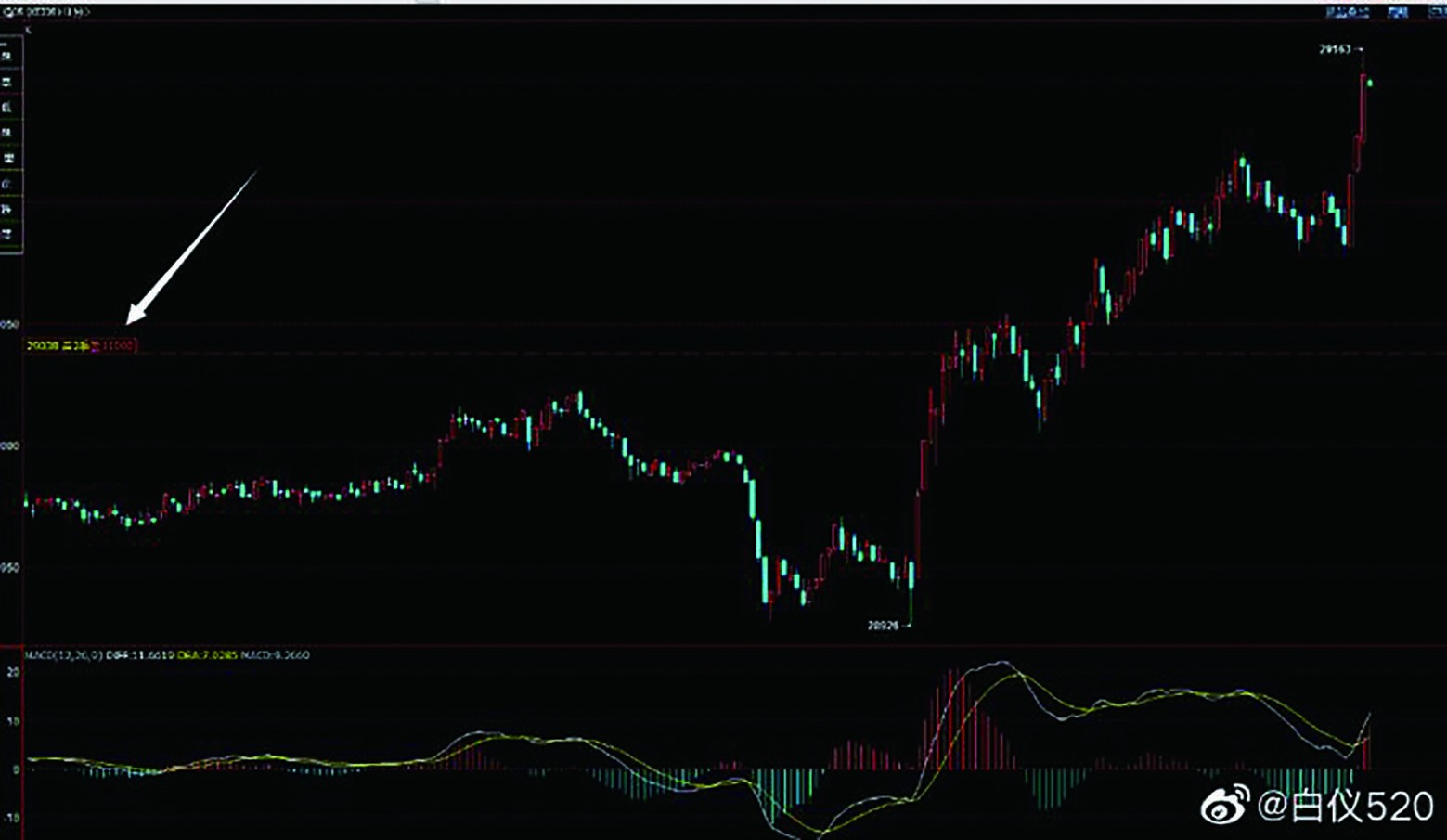Image resolution: width=1447 pixels, height=840 pixels.
Task: Select the first tool icon in the left sidebar
Action: [7, 56]
